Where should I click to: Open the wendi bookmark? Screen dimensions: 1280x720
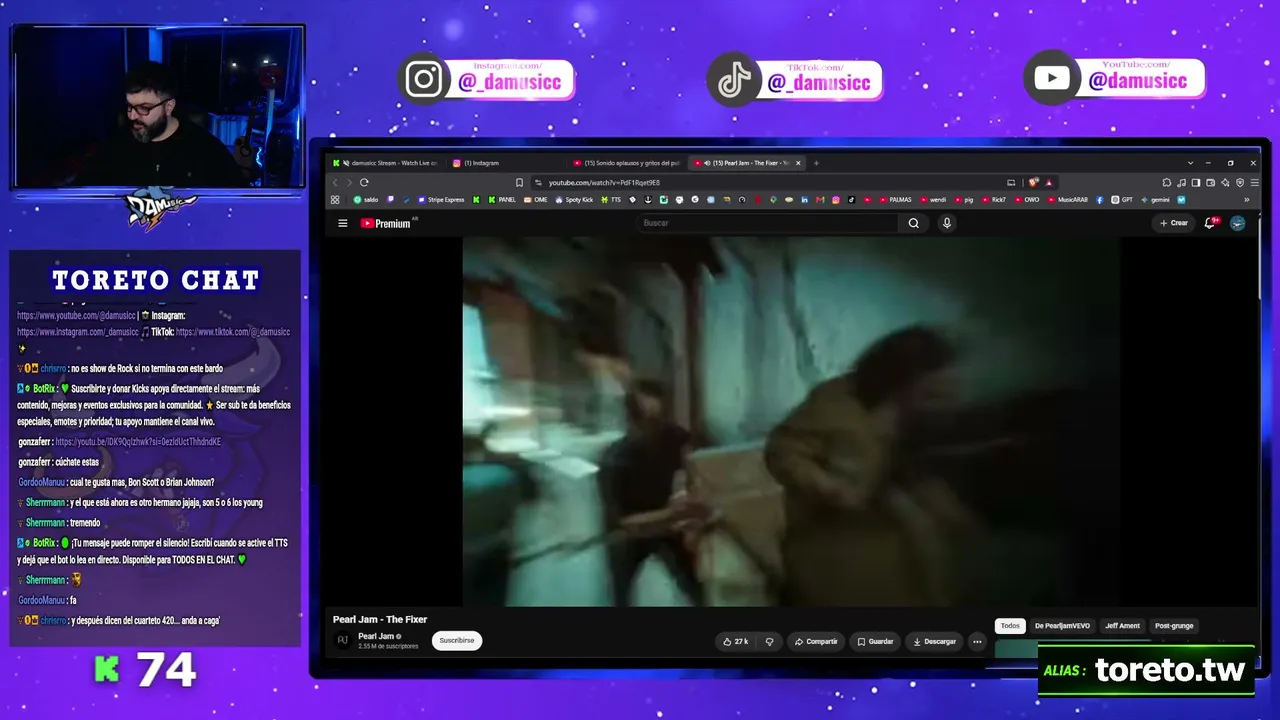point(932,200)
